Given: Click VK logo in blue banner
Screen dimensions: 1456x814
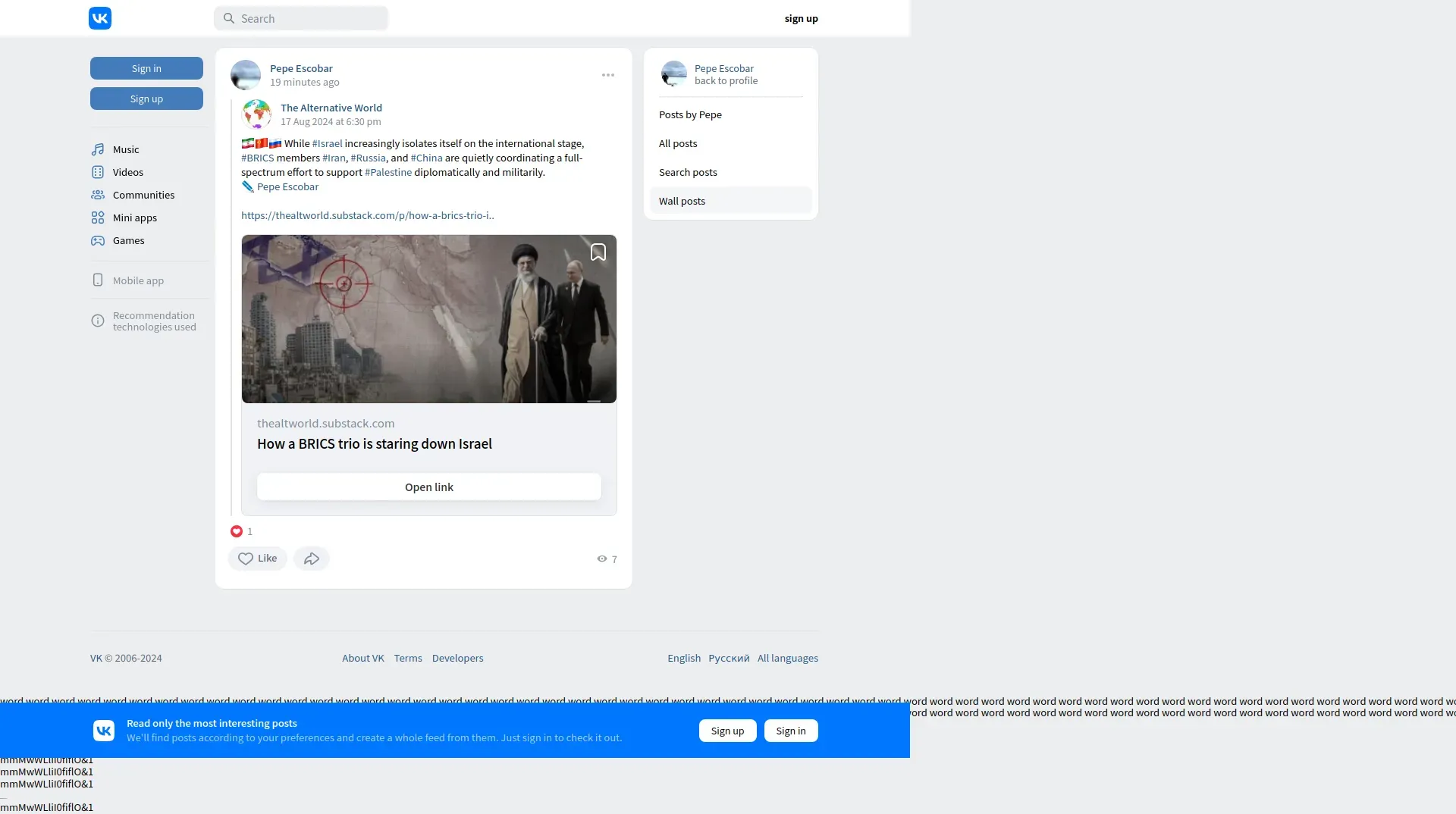Looking at the screenshot, I should click(104, 731).
